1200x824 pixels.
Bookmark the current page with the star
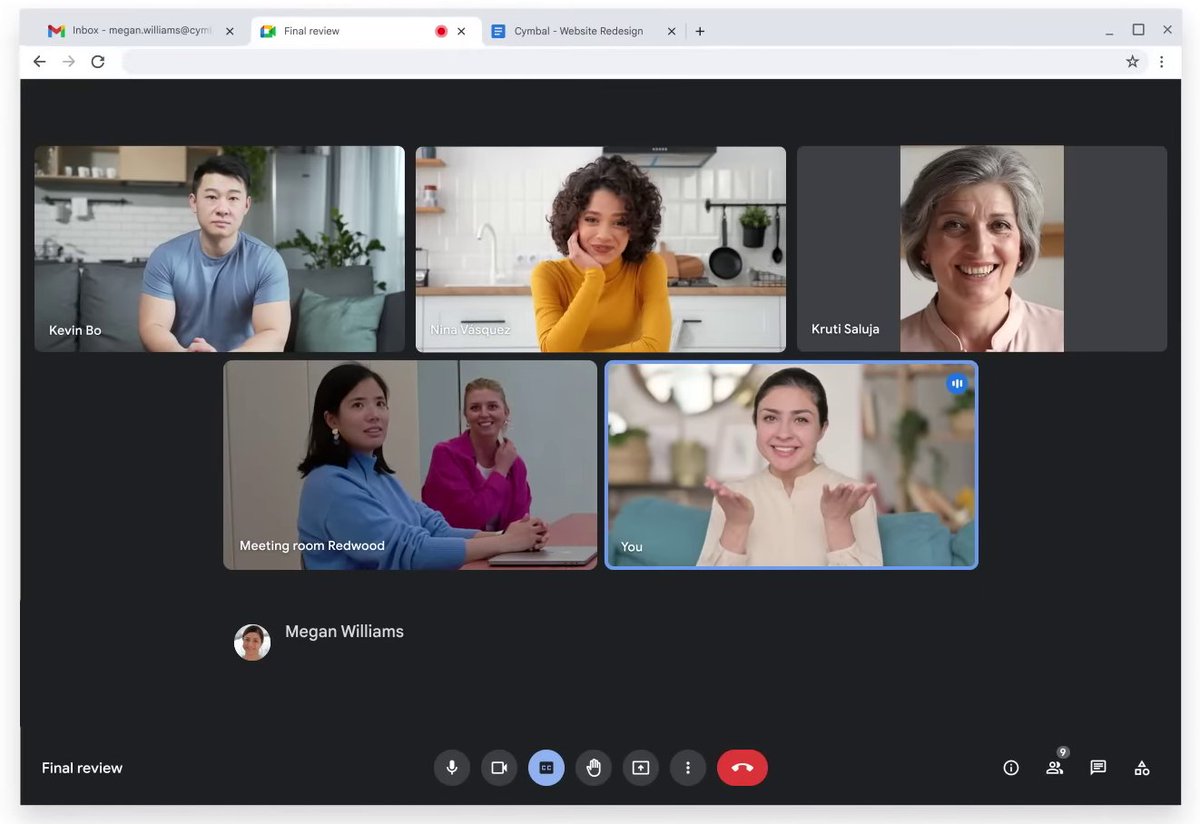(x=1133, y=61)
